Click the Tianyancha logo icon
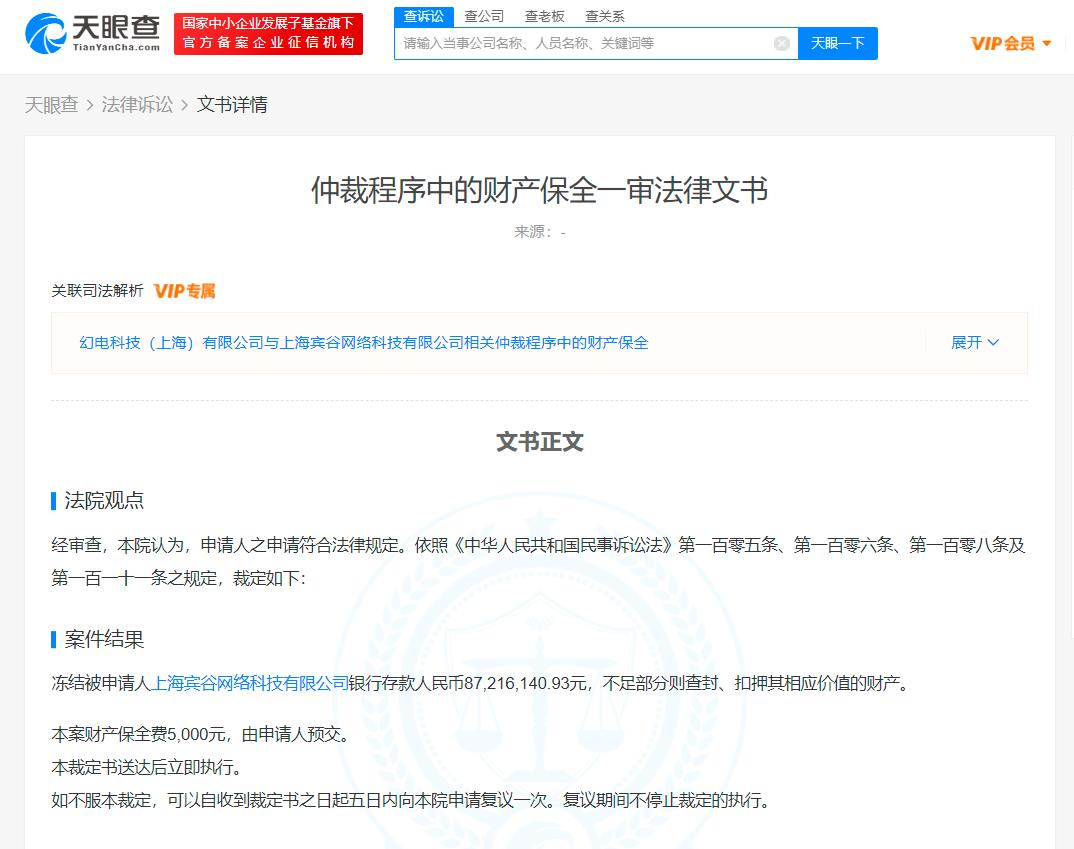This screenshot has width=1074, height=849. click(x=46, y=34)
